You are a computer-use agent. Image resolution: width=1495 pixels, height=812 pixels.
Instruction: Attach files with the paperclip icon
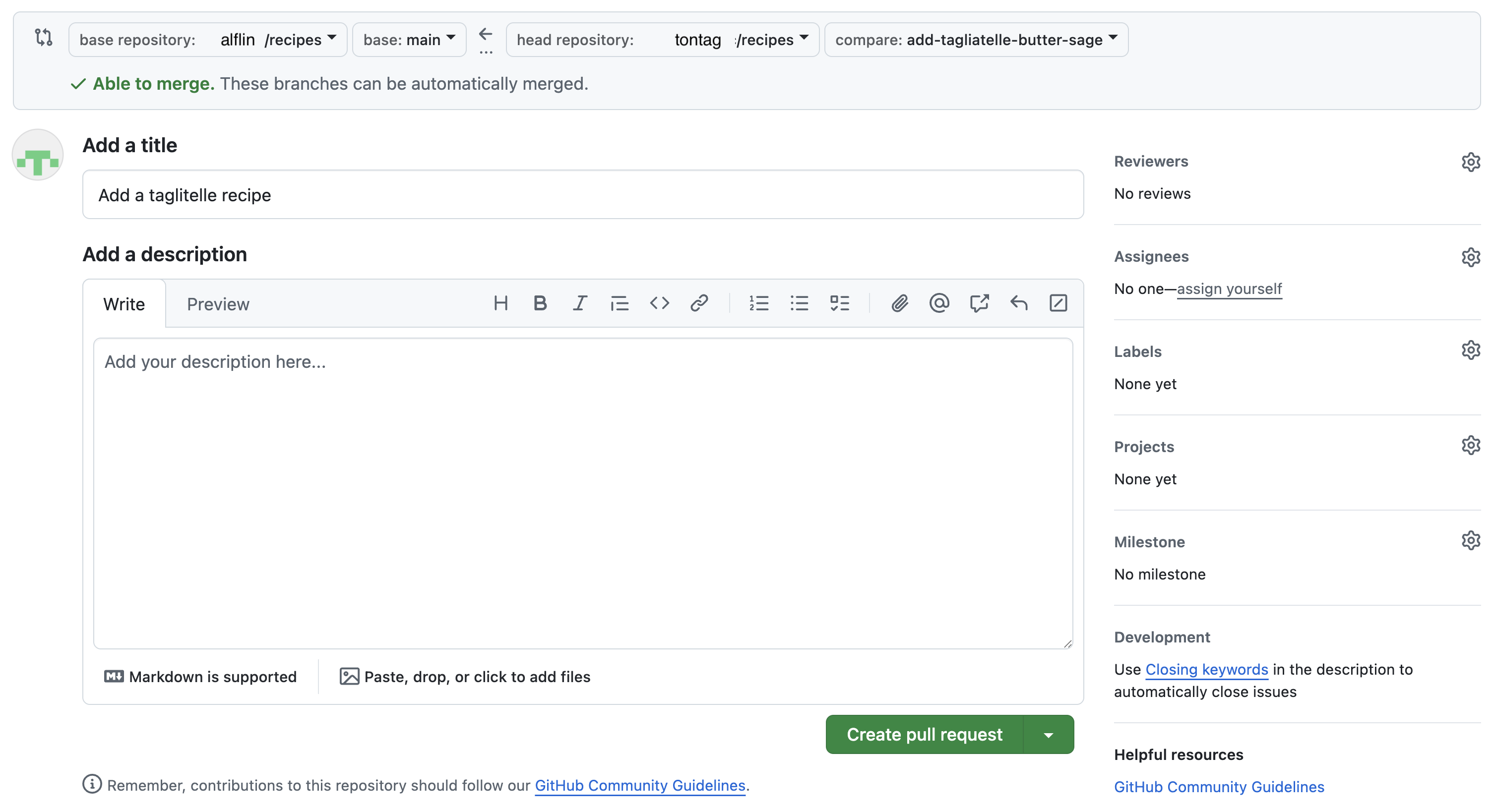[x=900, y=303]
